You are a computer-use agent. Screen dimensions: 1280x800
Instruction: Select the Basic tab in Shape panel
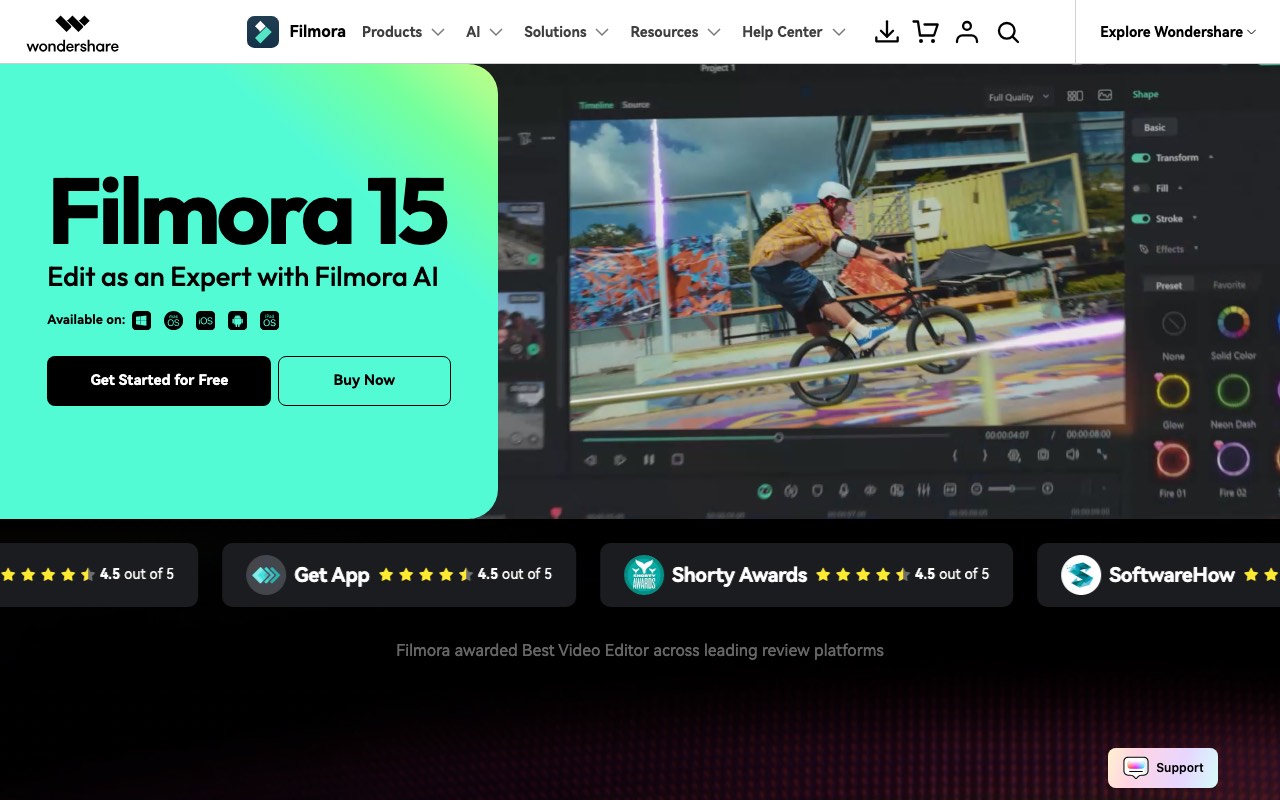[1155, 127]
